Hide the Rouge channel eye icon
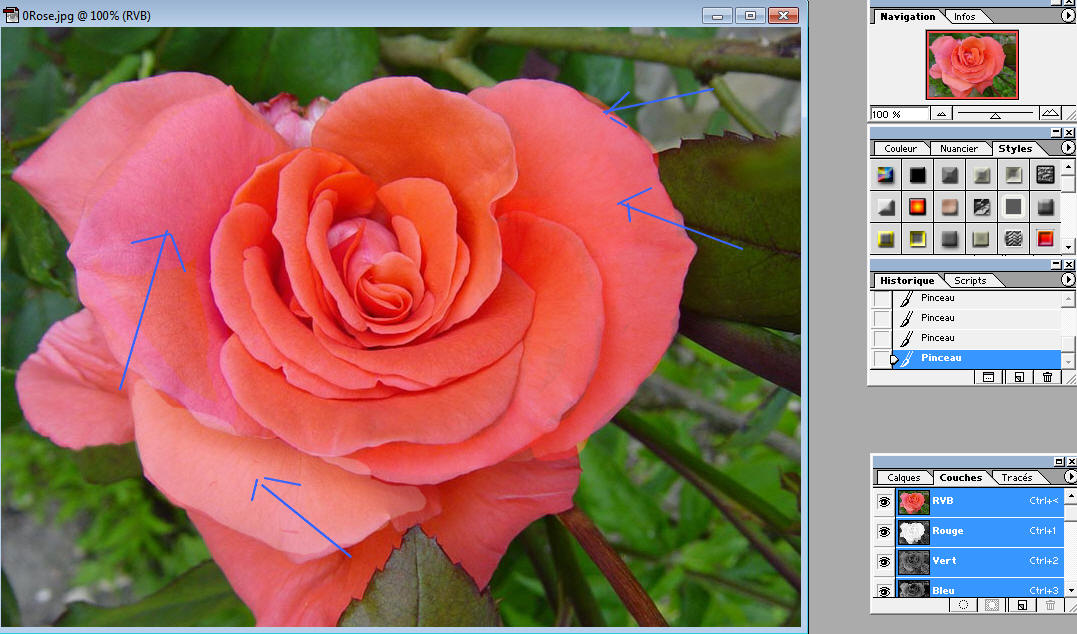The image size is (1077, 634). [x=884, y=532]
